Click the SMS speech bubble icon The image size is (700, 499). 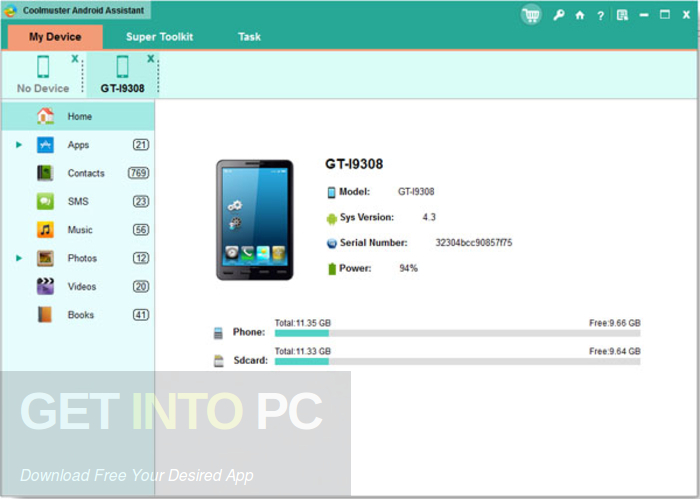click(45, 201)
